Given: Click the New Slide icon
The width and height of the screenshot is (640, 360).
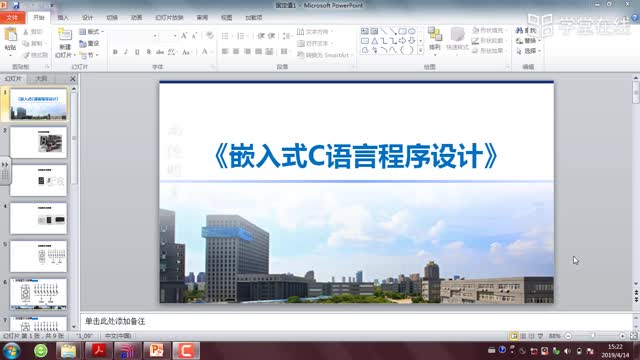Looking at the screenshot, I should click(64, 35).
